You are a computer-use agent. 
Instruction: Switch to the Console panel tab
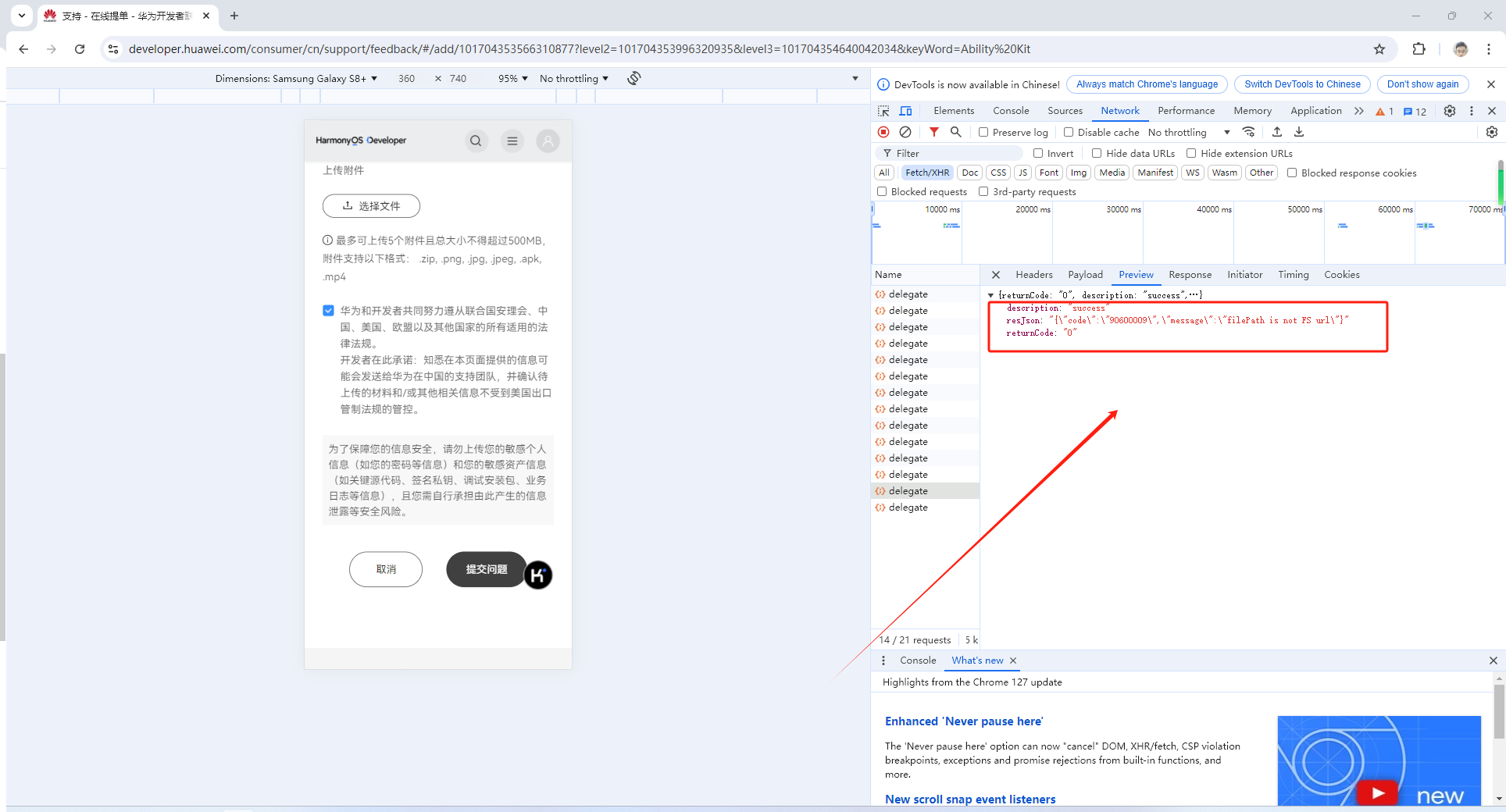tap(1011, 111)
